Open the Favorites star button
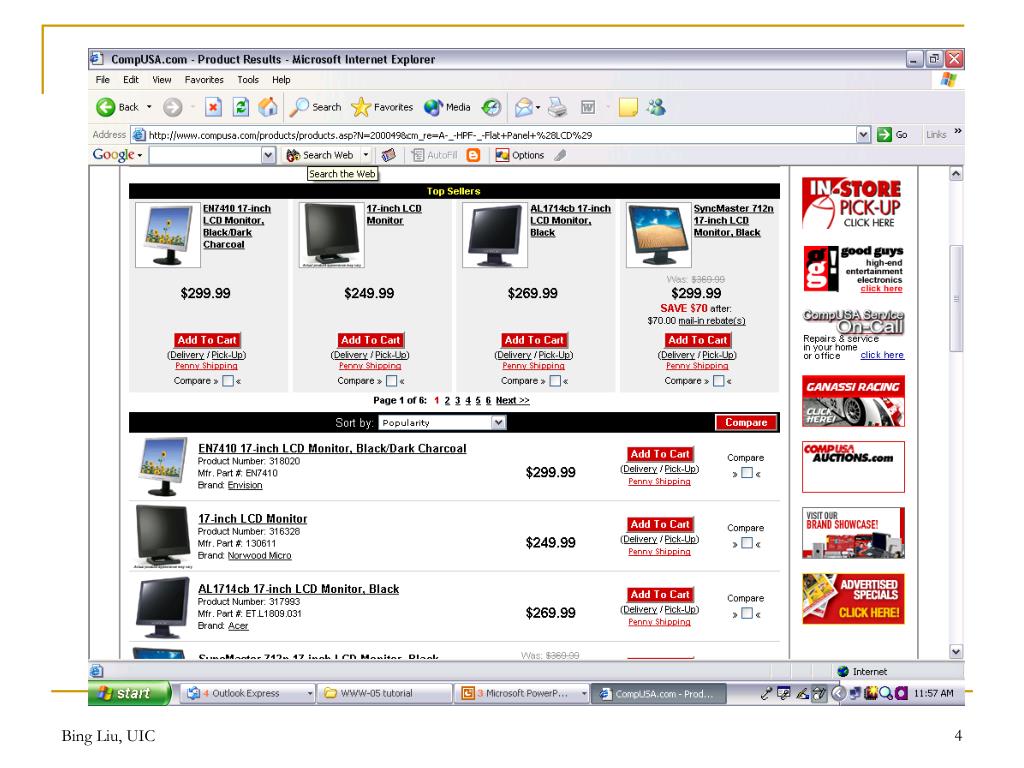 [x=382, y=107]
